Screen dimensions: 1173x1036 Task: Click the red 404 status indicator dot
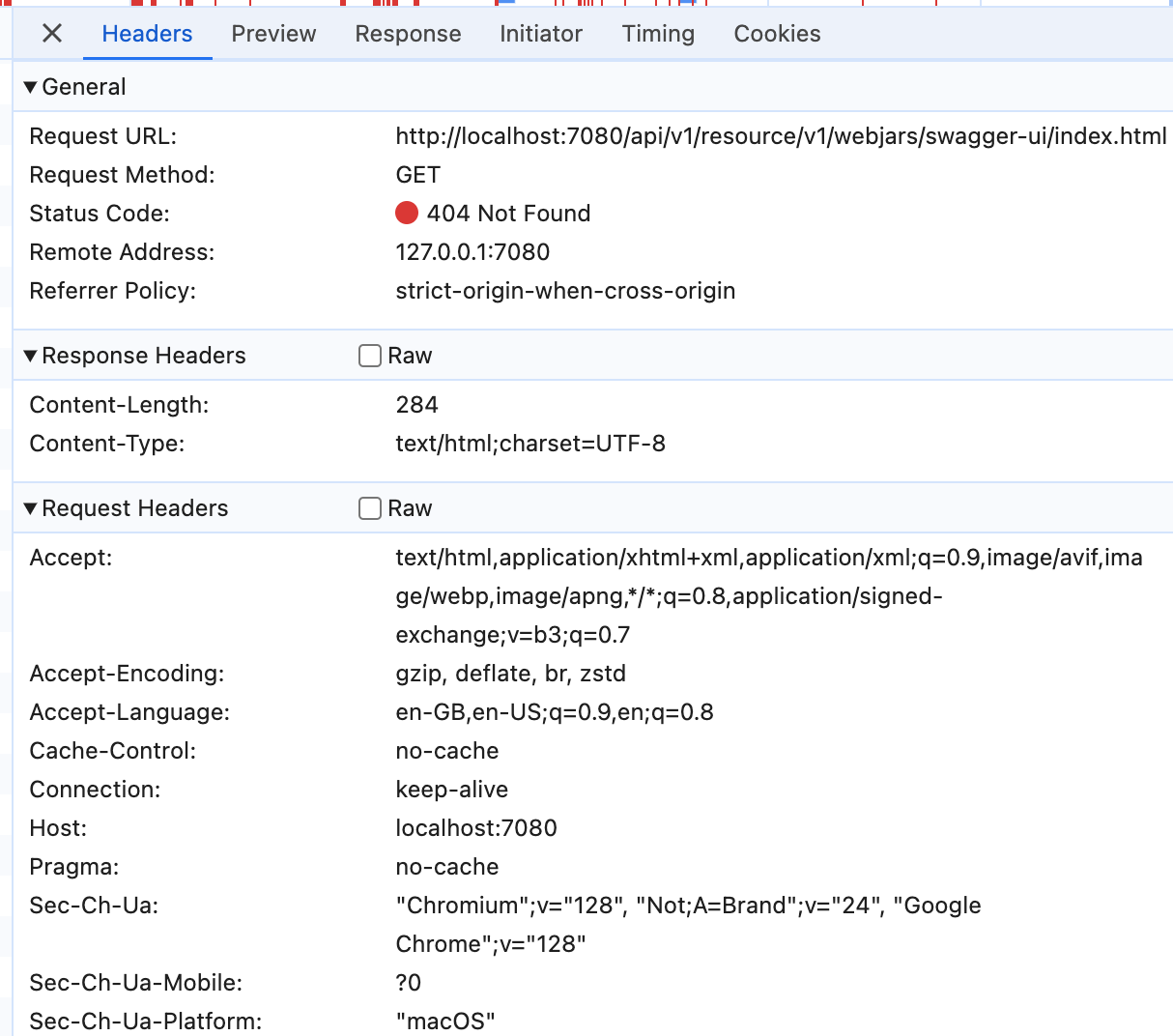[x=407, y=213]
